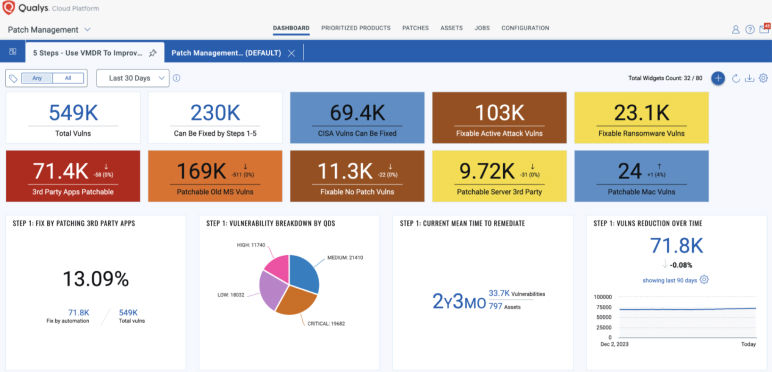Open the Configuration tab

(x=525, y=28)
